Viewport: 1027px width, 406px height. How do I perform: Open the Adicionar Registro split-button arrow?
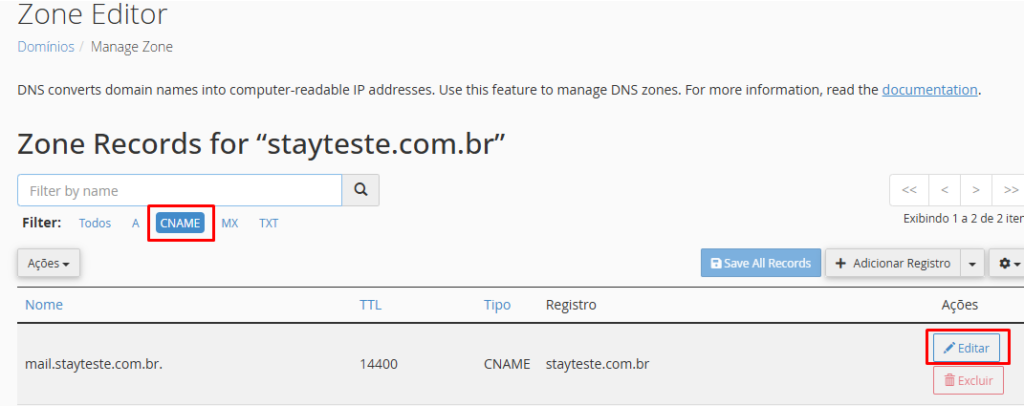pos(972,263)
